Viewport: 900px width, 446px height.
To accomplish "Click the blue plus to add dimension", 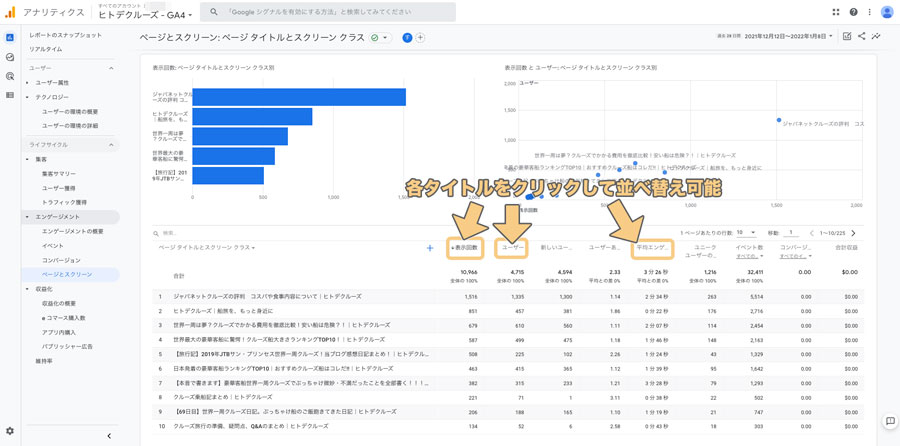I will [429, 248].
